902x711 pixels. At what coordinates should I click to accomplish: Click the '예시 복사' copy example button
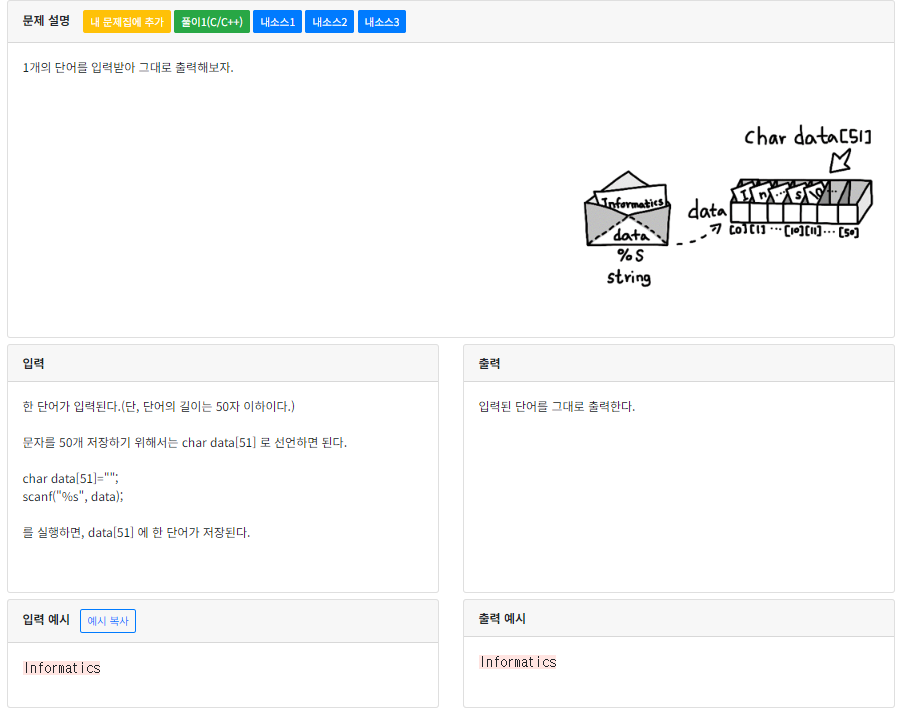(x=107, y=620)
